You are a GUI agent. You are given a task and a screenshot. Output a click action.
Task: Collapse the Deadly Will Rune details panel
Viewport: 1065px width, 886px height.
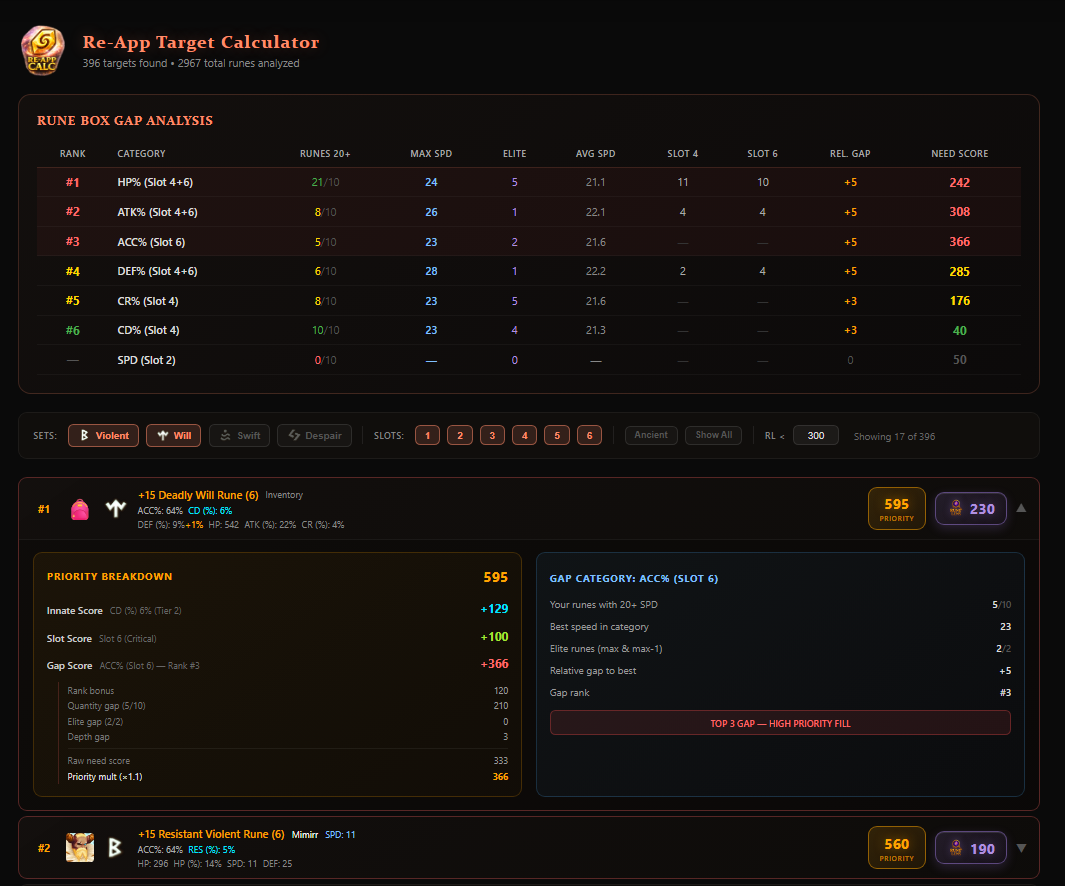(x=1021, y=508)
